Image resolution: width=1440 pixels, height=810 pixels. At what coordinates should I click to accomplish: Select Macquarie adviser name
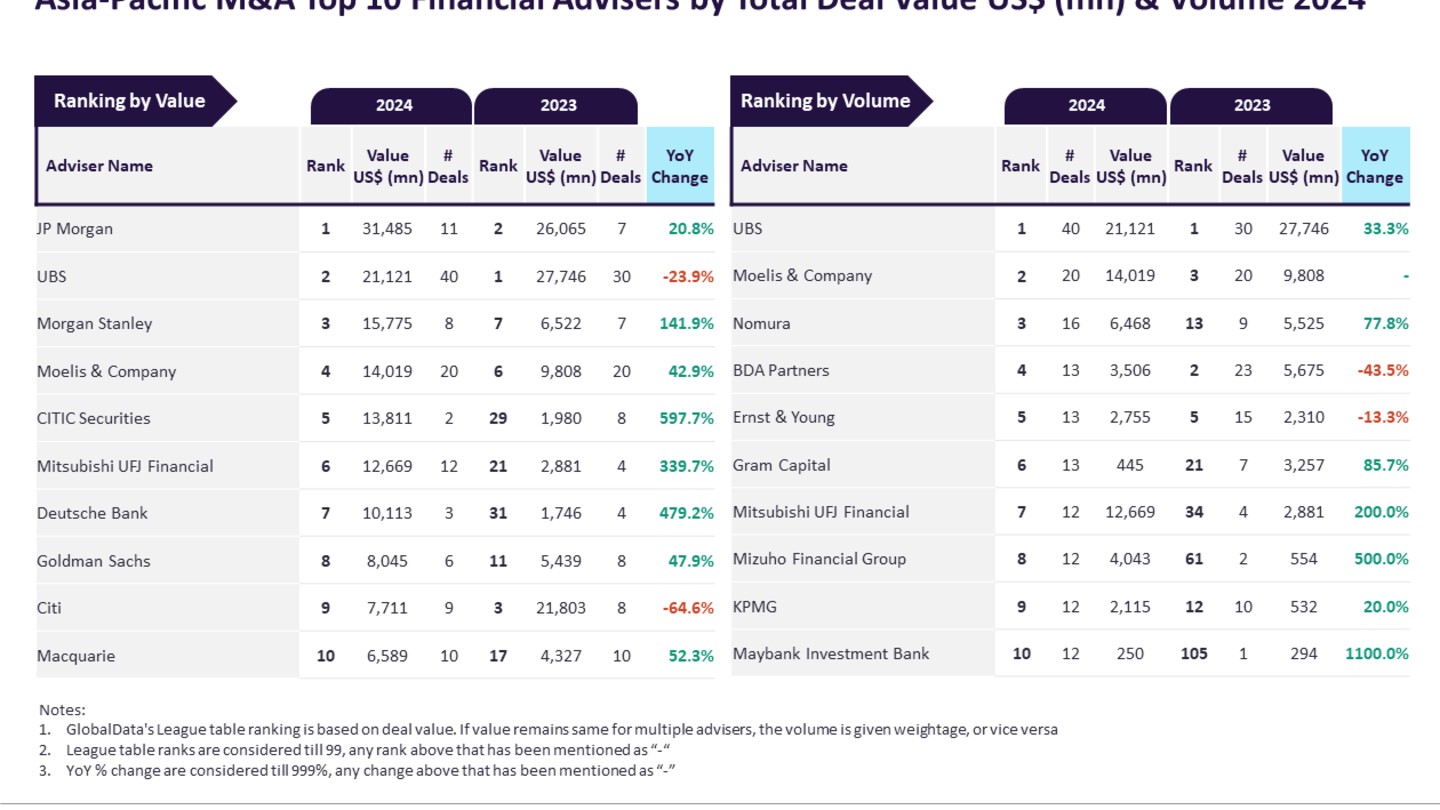click(76, 656)
